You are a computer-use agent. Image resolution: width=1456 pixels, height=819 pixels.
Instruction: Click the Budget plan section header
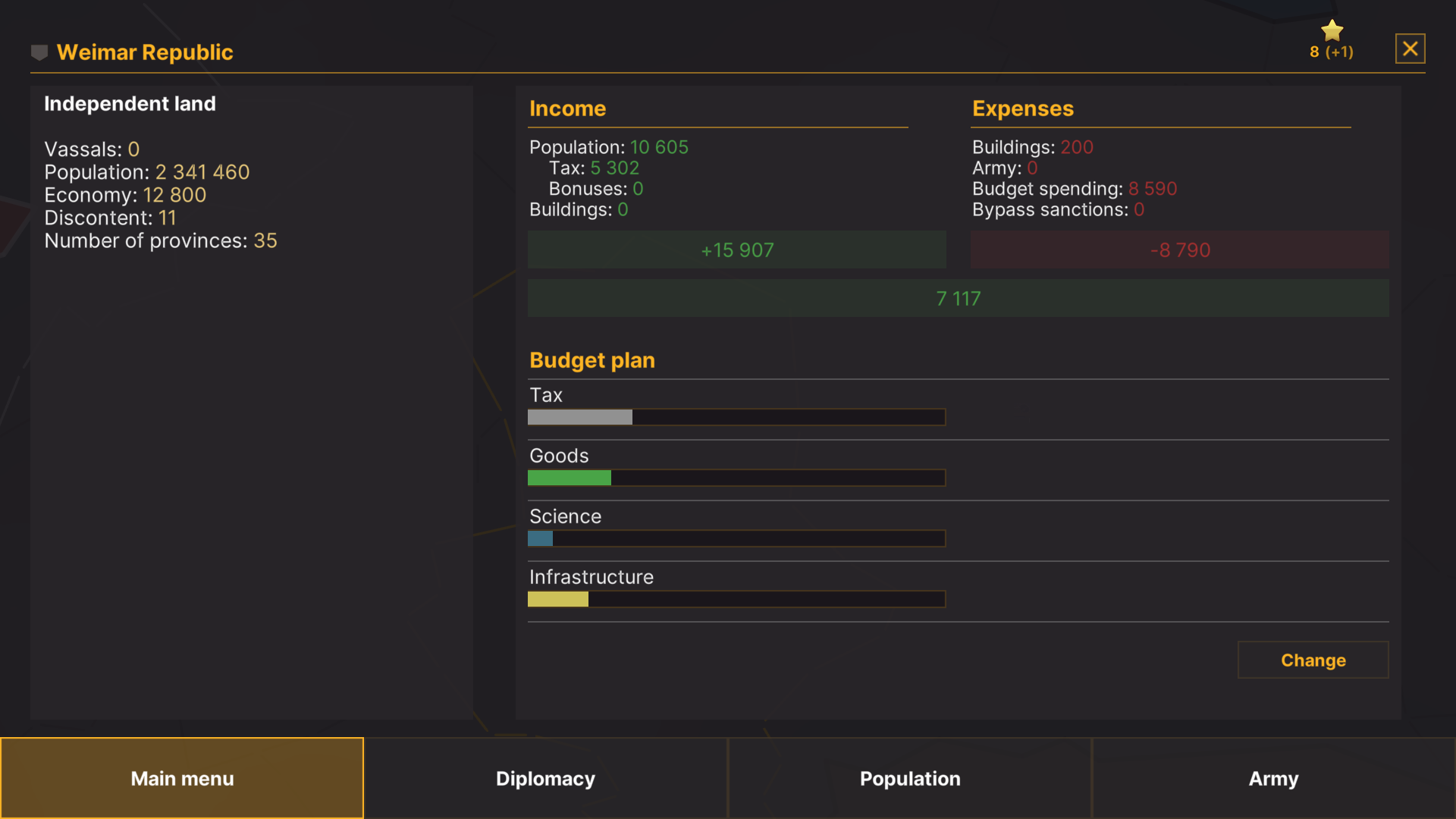(x=592, y=360)
